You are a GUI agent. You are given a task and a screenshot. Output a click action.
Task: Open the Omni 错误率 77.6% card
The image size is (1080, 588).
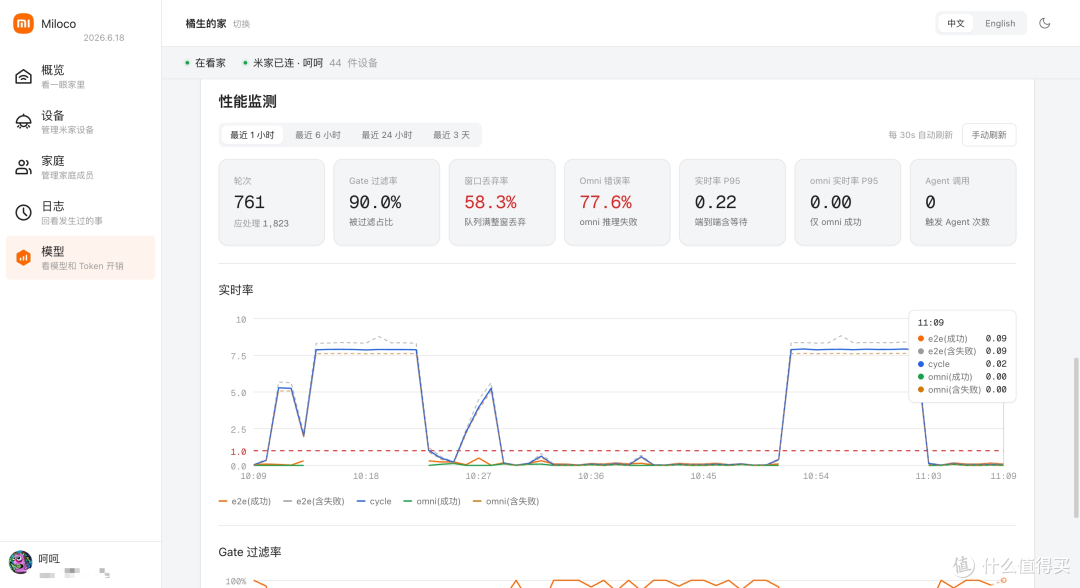[617, 202]
